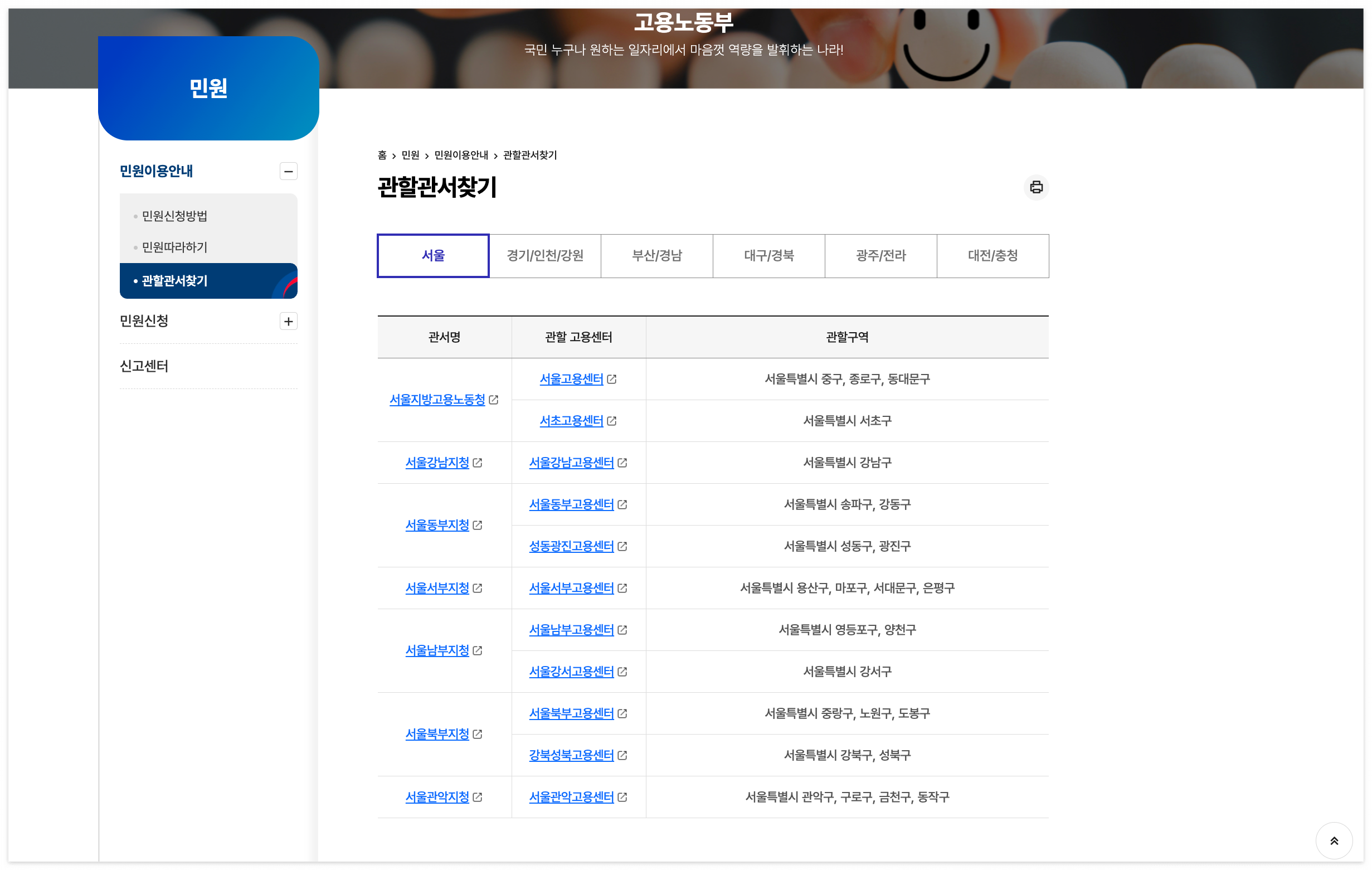
Task: Switch to the 경기/인천/강원 tab
Action: tap(544, 256)
